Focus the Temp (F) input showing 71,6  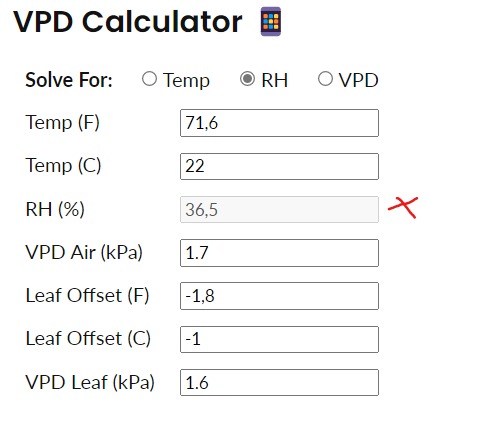point(279,123)
